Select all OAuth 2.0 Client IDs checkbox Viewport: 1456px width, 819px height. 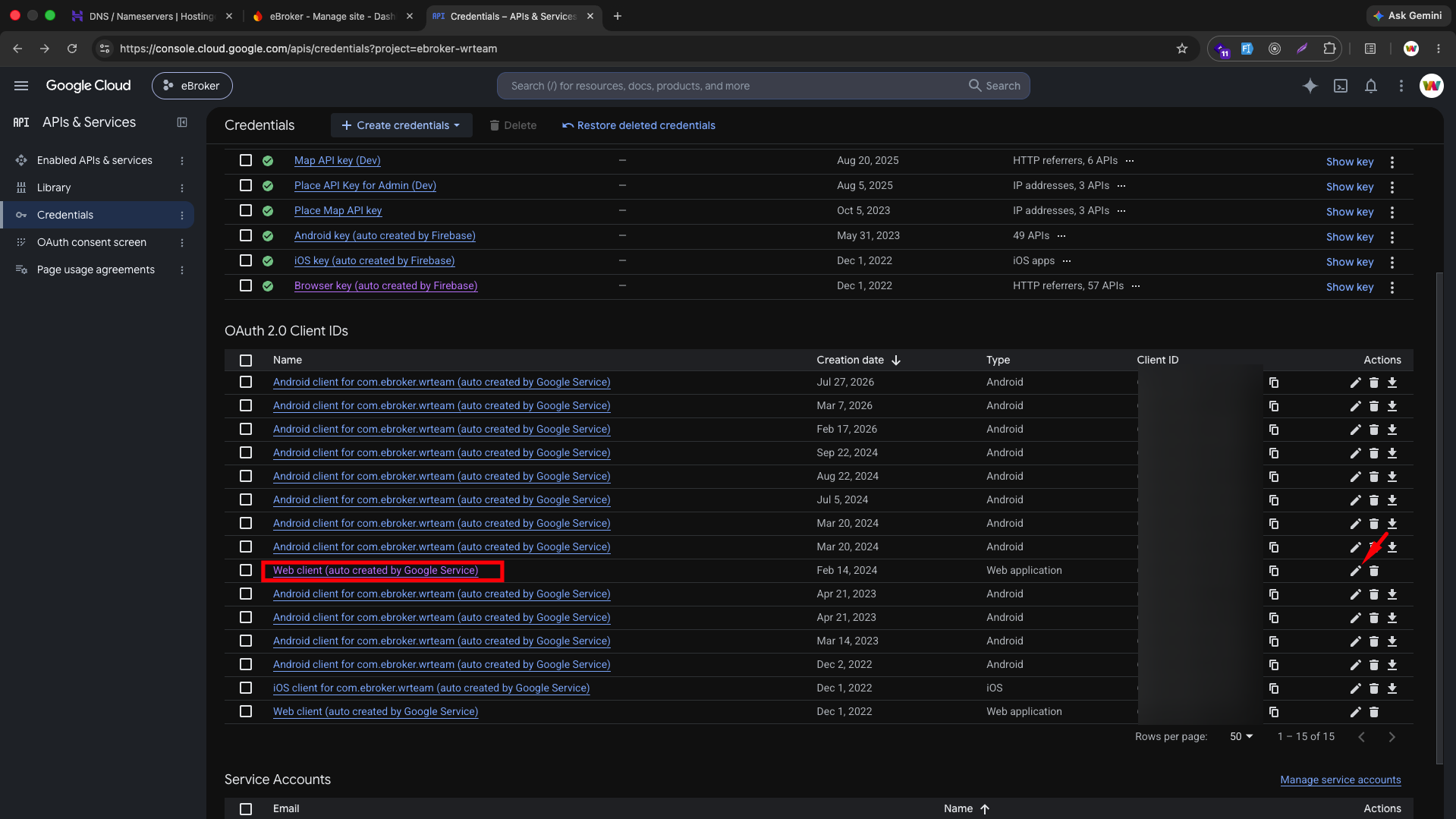point(246,361)
